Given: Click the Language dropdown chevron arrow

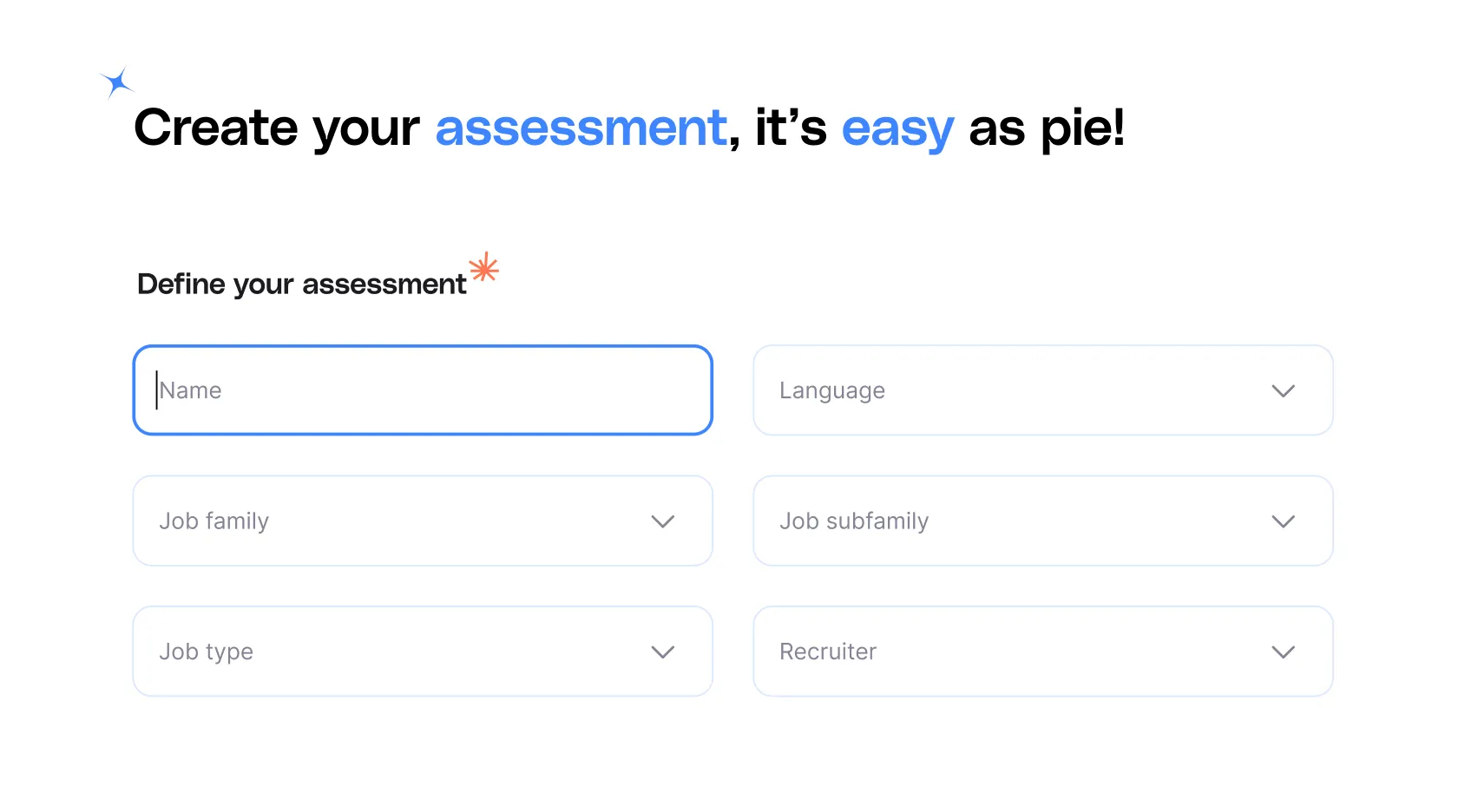Looking at the screenshot, I should click(x=1283, y=391).
